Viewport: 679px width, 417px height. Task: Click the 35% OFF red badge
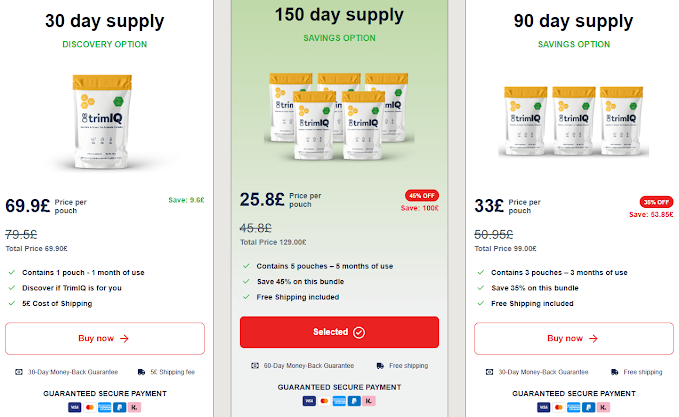coord(653,201)
